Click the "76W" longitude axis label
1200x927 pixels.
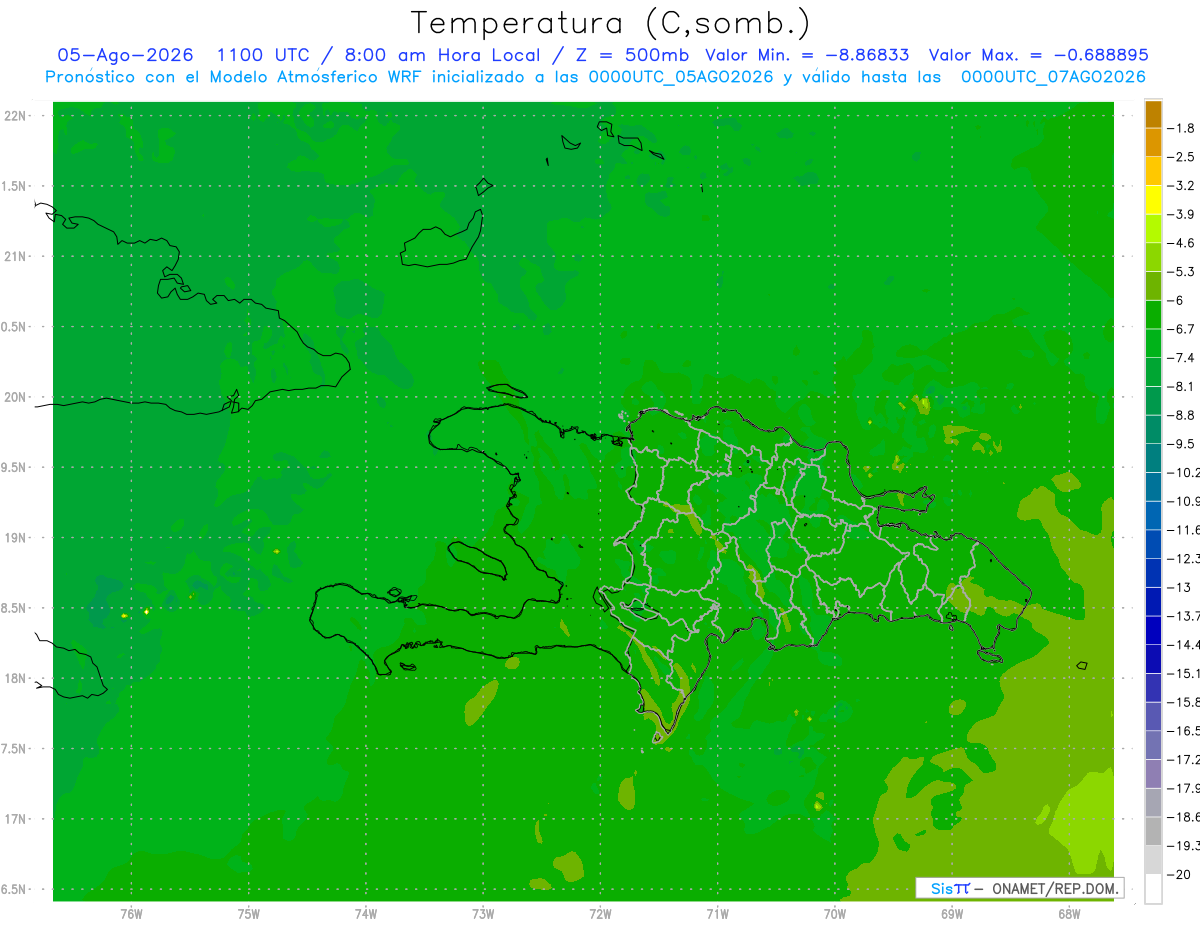click(131, 914)
